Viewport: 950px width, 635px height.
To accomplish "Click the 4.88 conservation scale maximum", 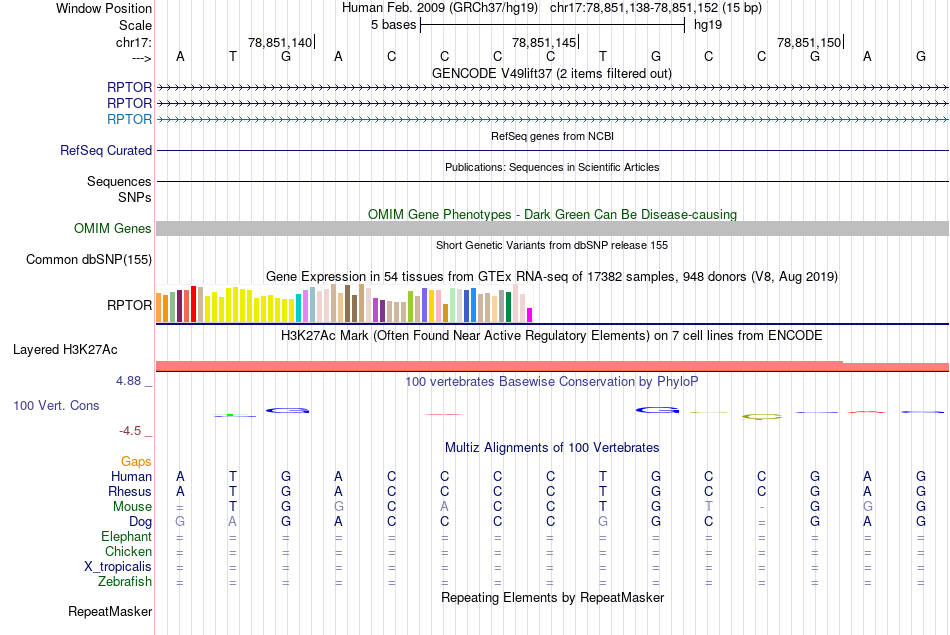I will coord(128,381).
